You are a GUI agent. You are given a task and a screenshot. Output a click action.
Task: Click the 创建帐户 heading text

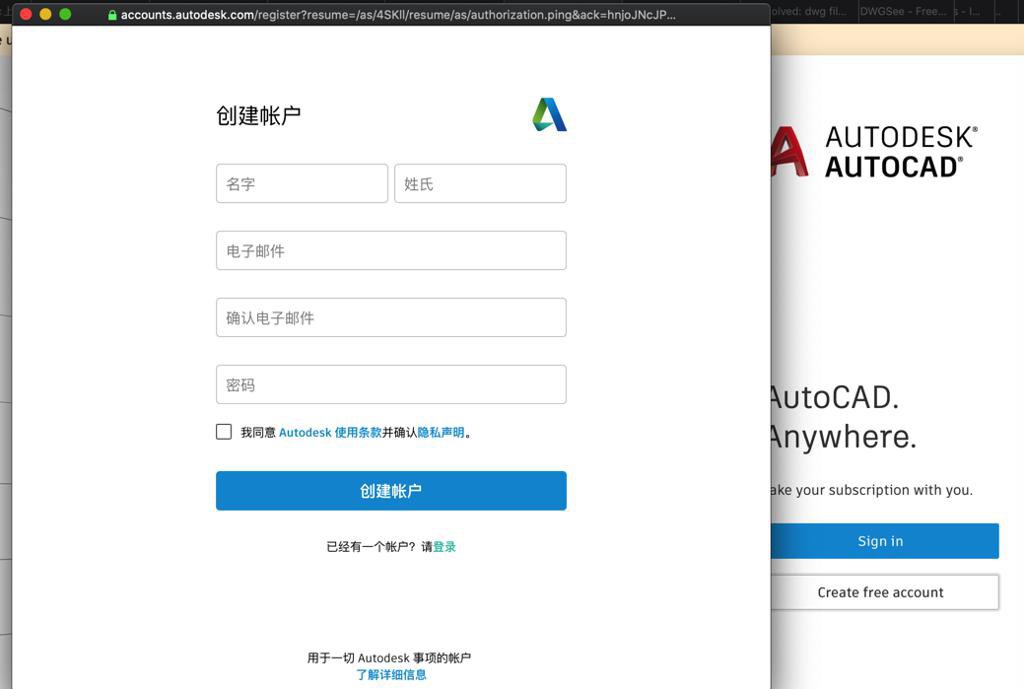[x=259, y=116]
